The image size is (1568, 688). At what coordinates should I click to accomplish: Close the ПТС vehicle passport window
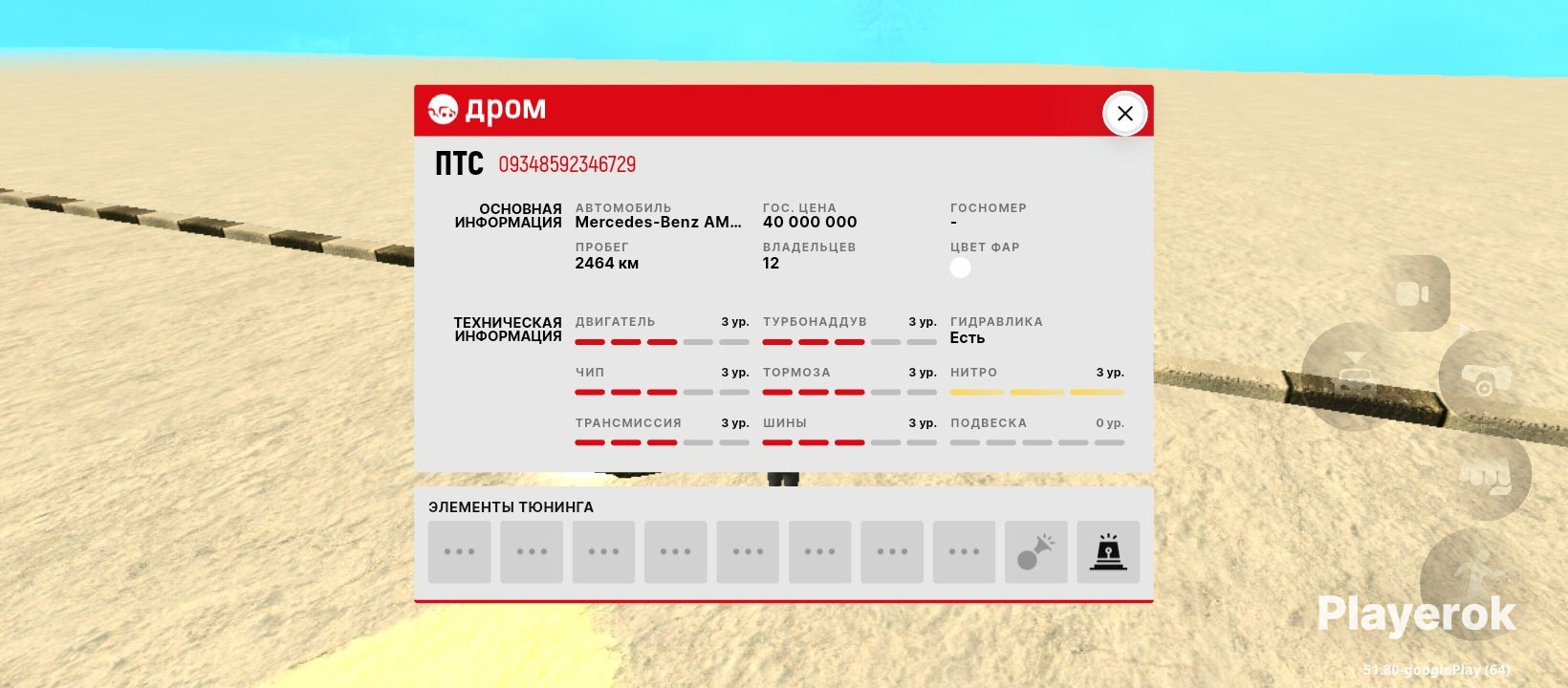pos(1124,114)
